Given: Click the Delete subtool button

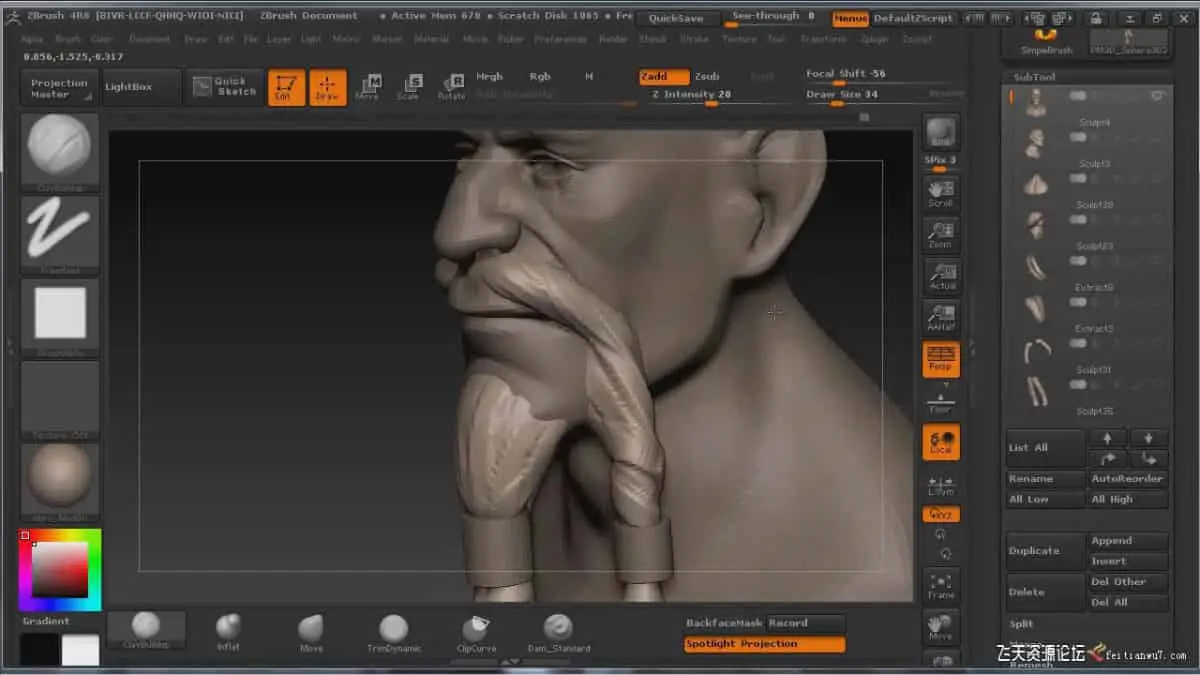Looking at the screenshot, I should (1046, 592).
